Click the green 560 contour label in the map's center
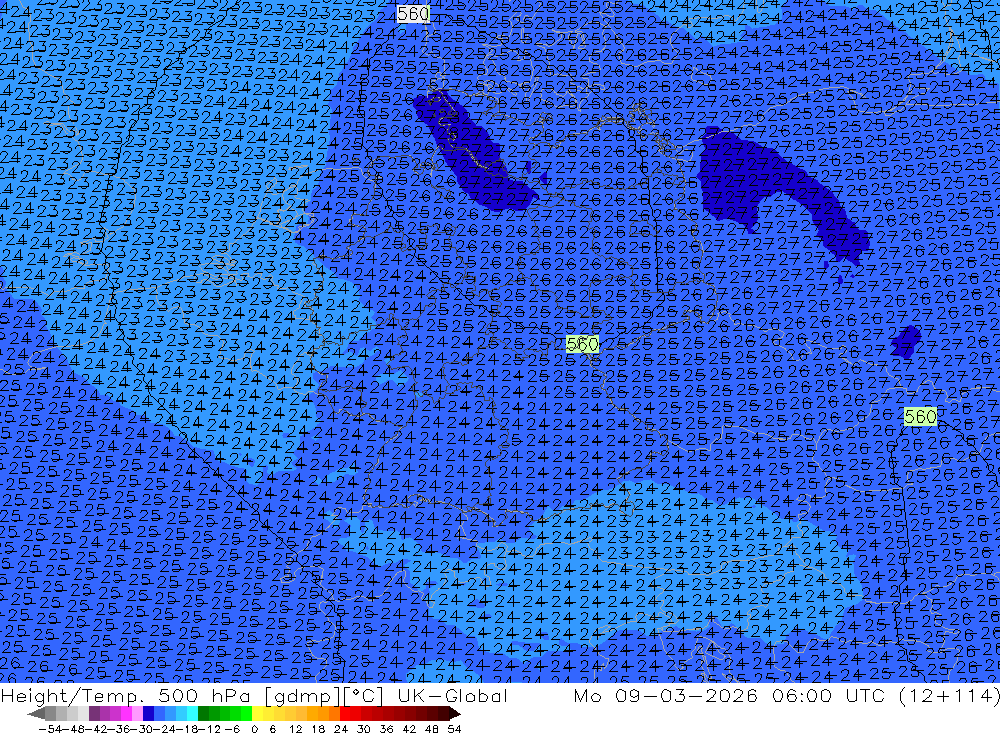1000x733 pixels. pyautogui.click(x=582, y=344)
